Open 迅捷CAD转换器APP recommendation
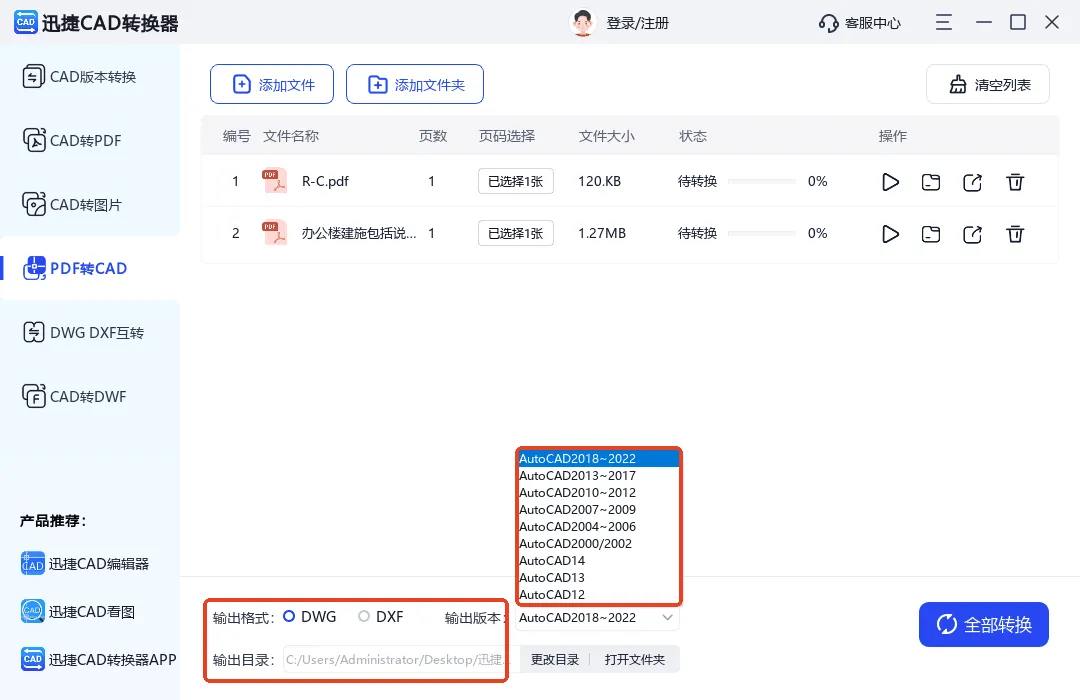Viewport: 1080px width, 700px height. coord(98,659)
